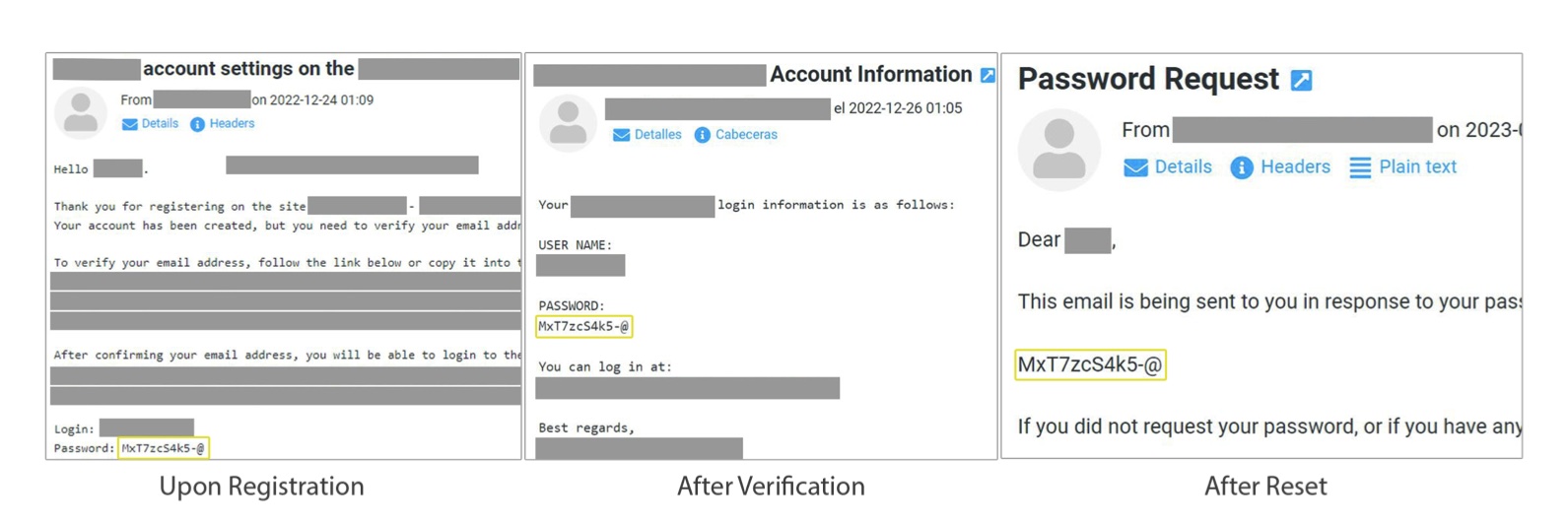Image resolution: width=1568 pixels, height=524 pixels.
Task: Click the sender avatar in the account settings email
Action: tap(81, 112)
